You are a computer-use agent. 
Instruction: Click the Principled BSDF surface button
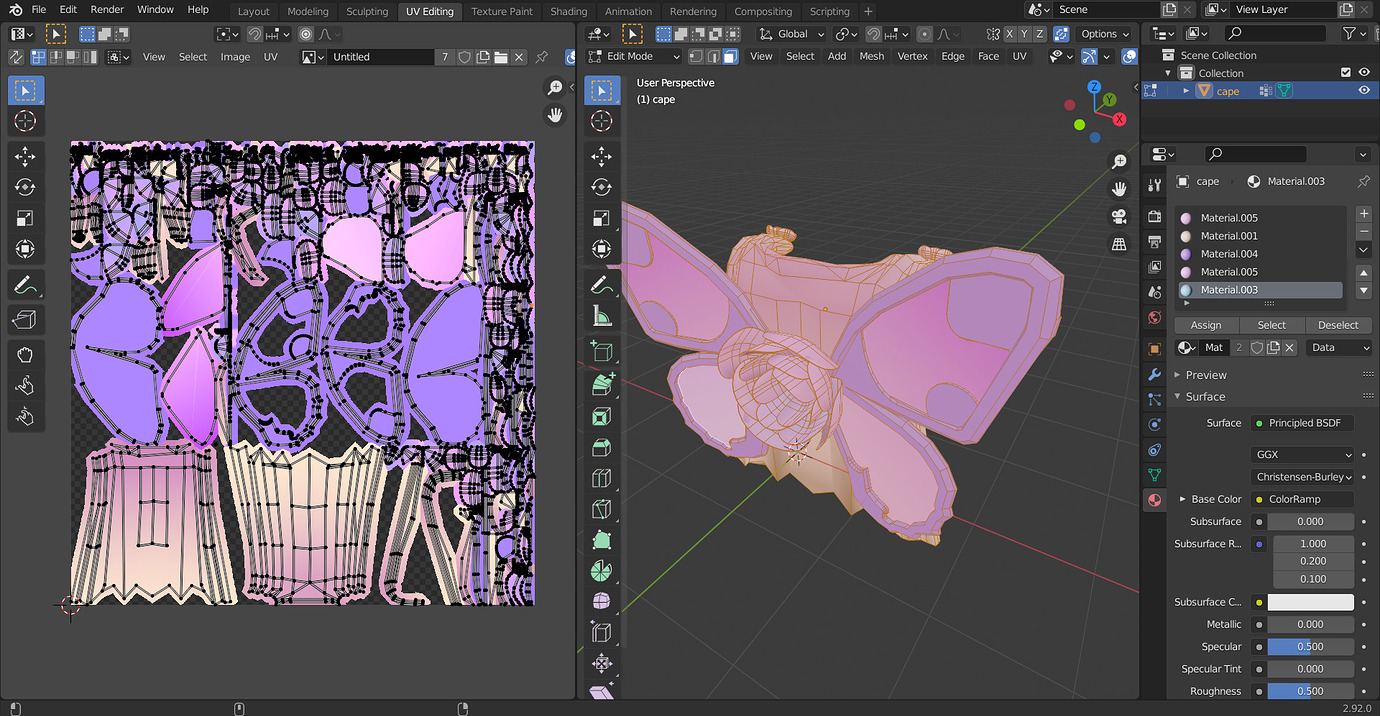[x=1303, y=423]
